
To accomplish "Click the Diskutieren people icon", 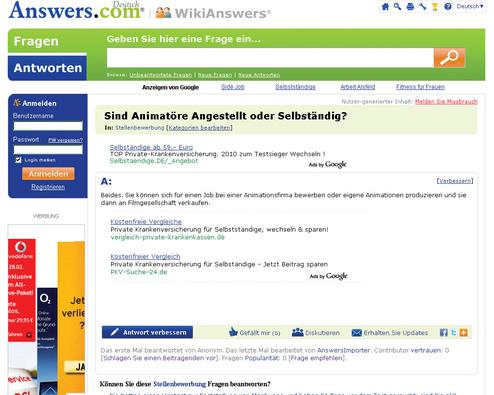I will point(297,332).
